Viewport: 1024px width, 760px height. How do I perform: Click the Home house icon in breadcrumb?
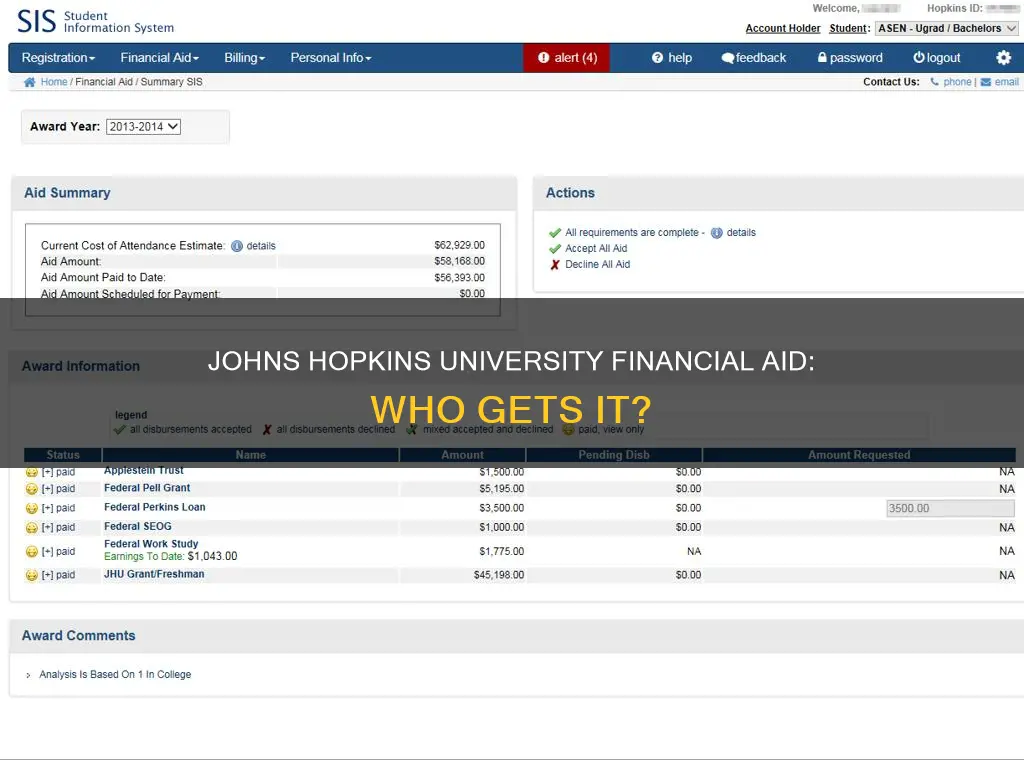pos(29,82)
